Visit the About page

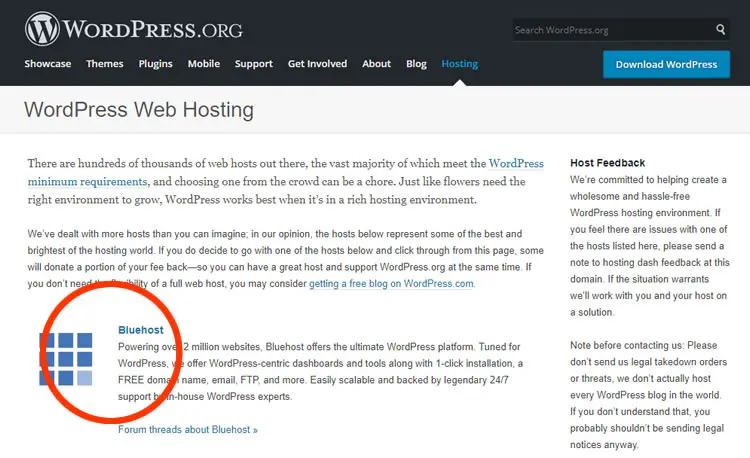point(376,64)
